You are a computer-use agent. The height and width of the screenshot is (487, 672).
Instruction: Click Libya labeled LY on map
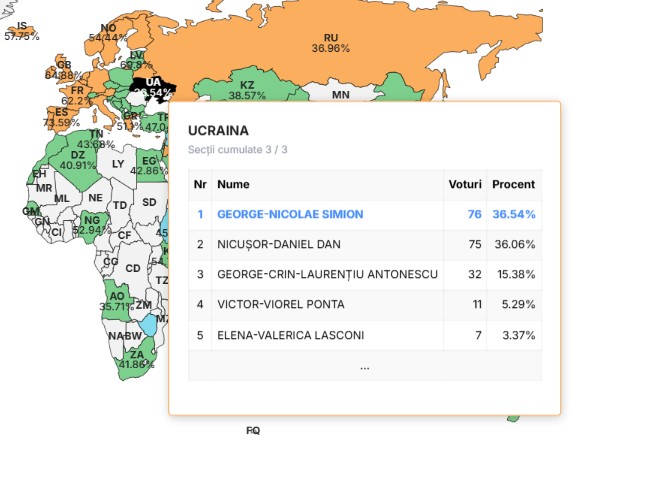click(x=117, y=164)
